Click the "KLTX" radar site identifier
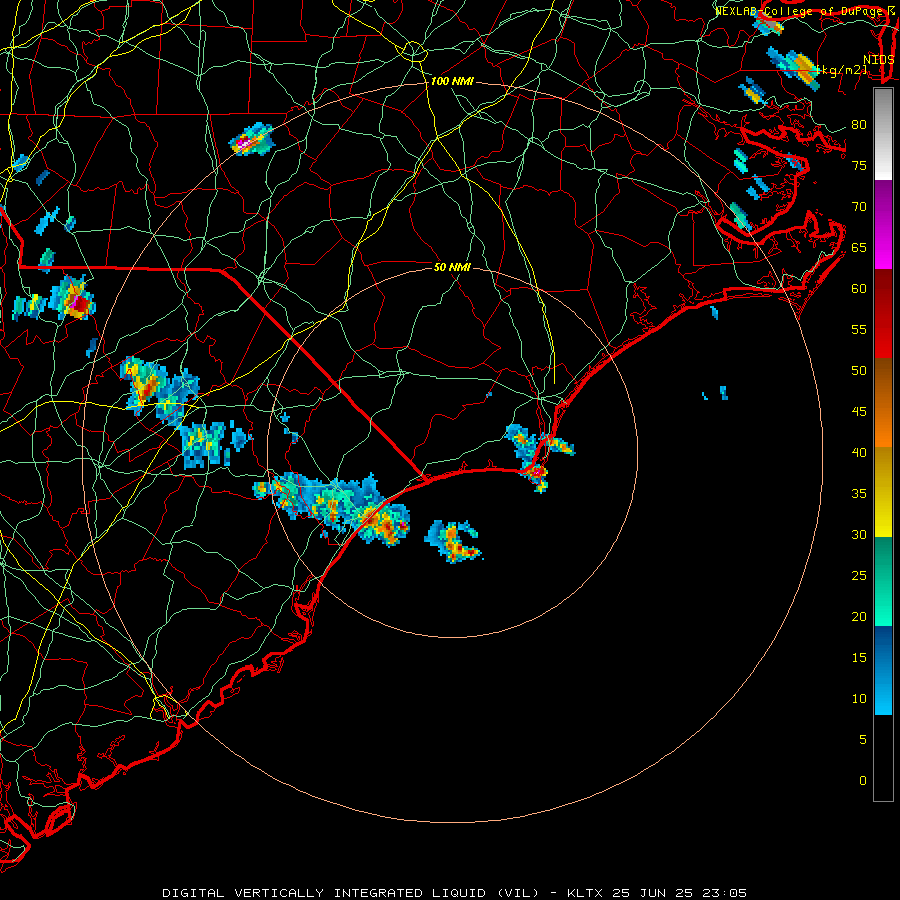Viewport: 900px width, 900px height. coord(584,893)
